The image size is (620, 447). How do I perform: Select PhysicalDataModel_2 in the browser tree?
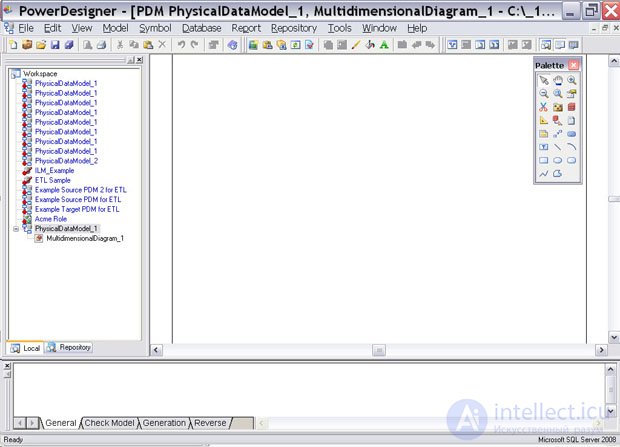click(66, 161)
